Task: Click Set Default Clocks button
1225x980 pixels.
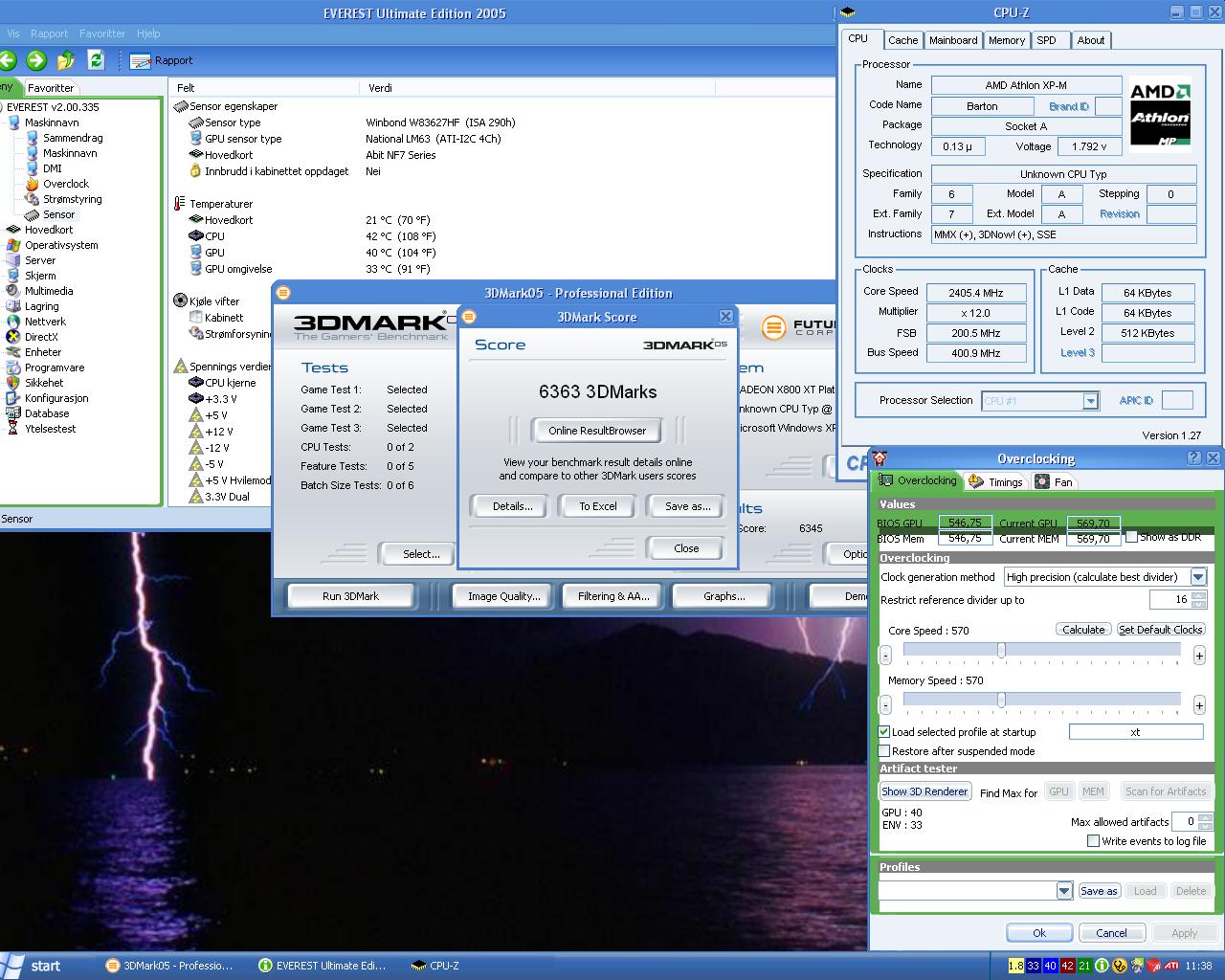Action: coord(1160,630)
